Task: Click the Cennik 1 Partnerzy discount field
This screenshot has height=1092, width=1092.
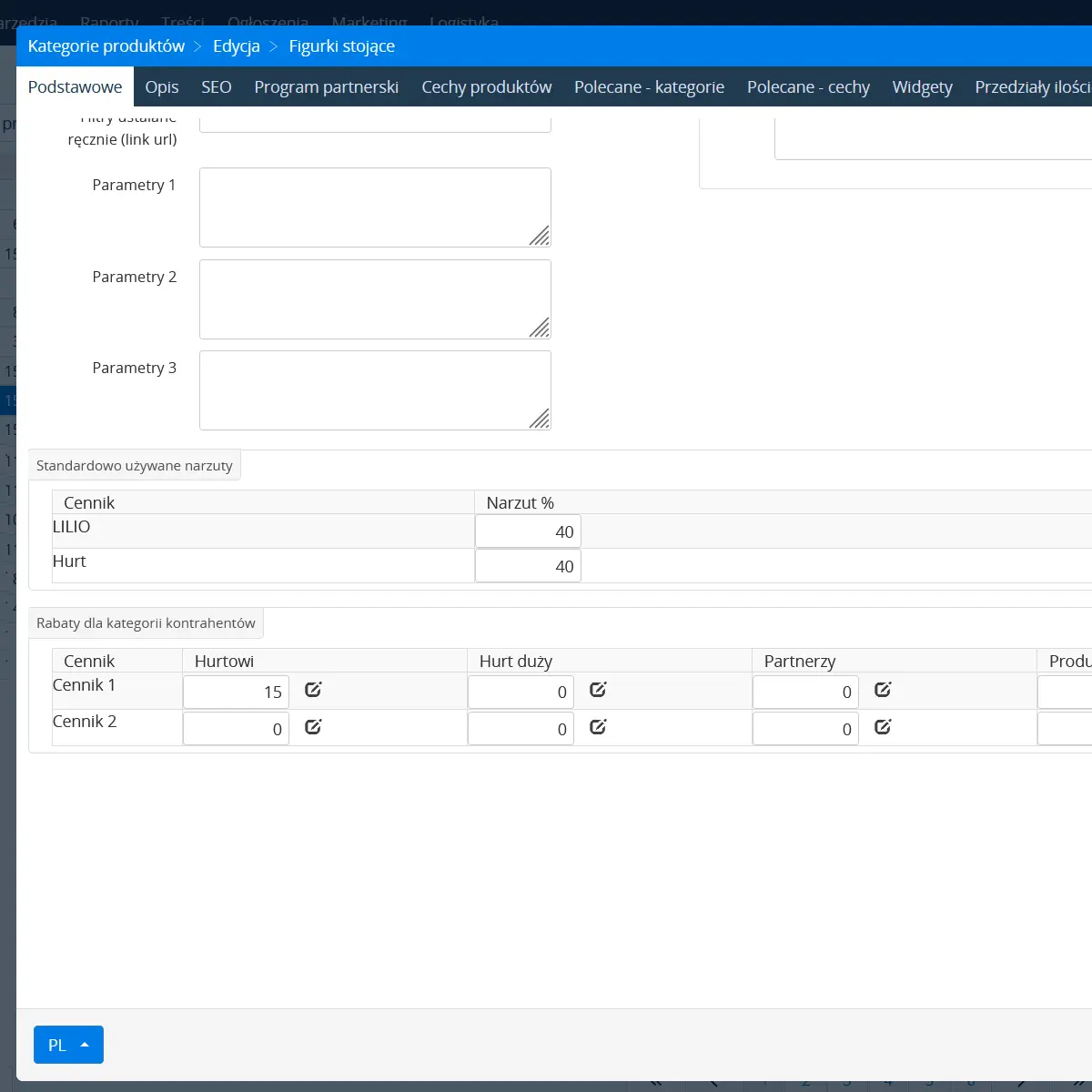Action: click(x=805, y=692)
